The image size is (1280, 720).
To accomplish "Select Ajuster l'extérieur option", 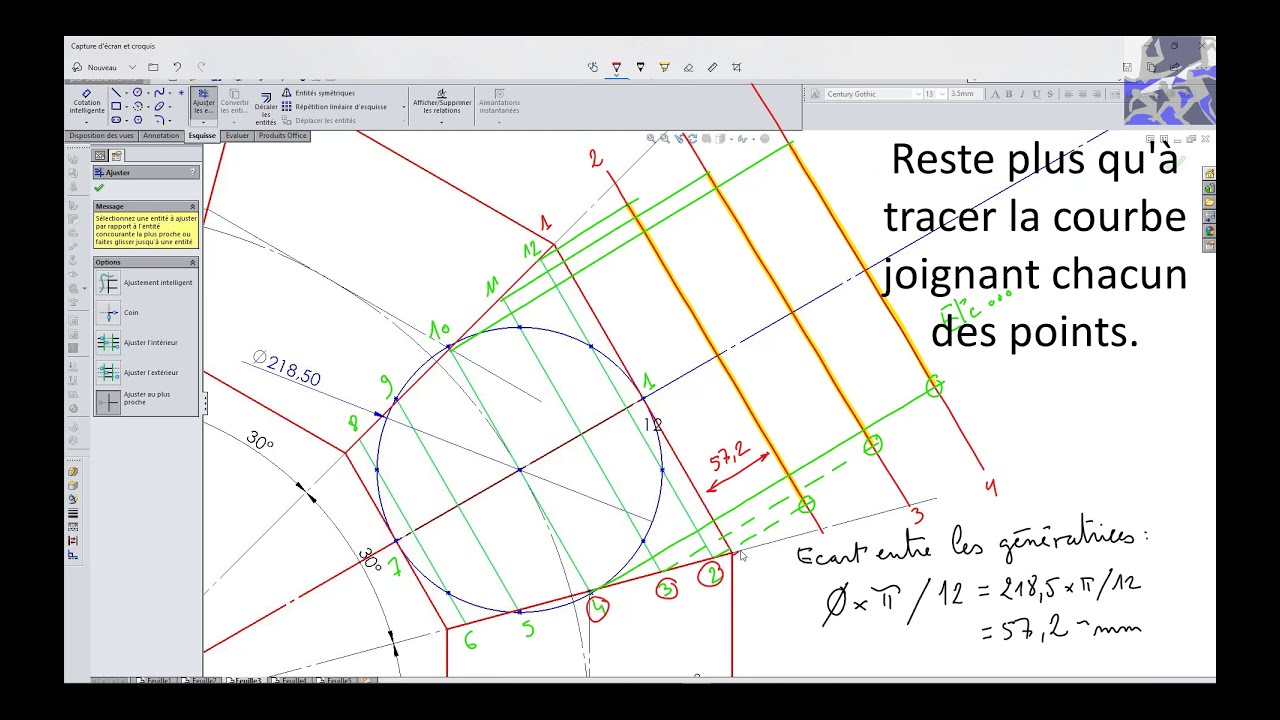I will (x=139, y=373).
